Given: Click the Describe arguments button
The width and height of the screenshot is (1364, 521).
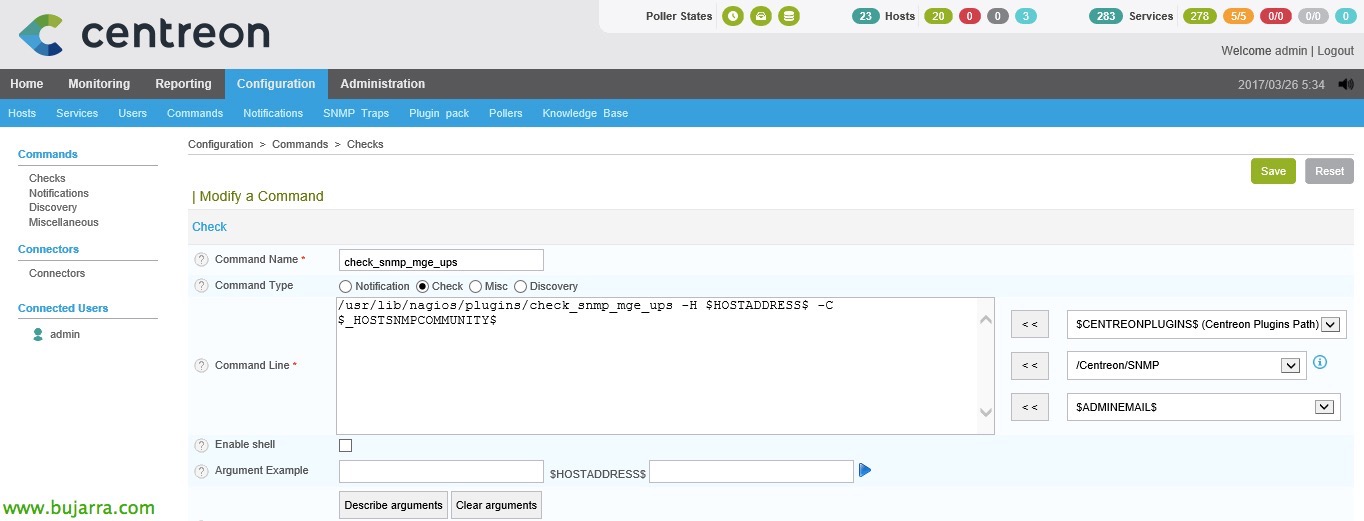Looking at the screenshot, I should pyautogui.click(x=393, y=505).
